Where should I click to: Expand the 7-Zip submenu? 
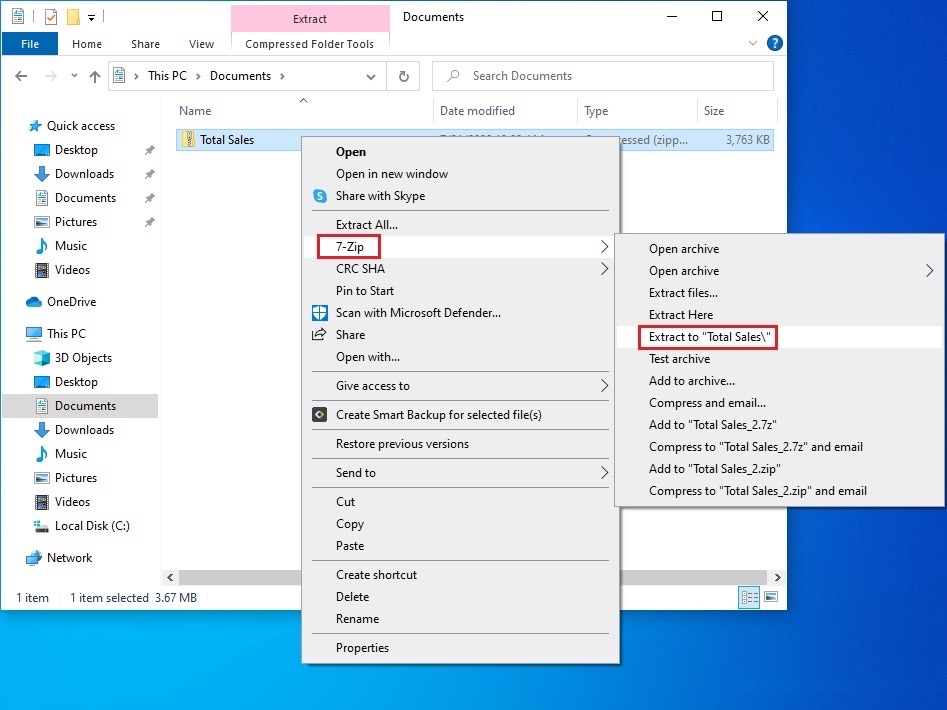coord(347,245)
